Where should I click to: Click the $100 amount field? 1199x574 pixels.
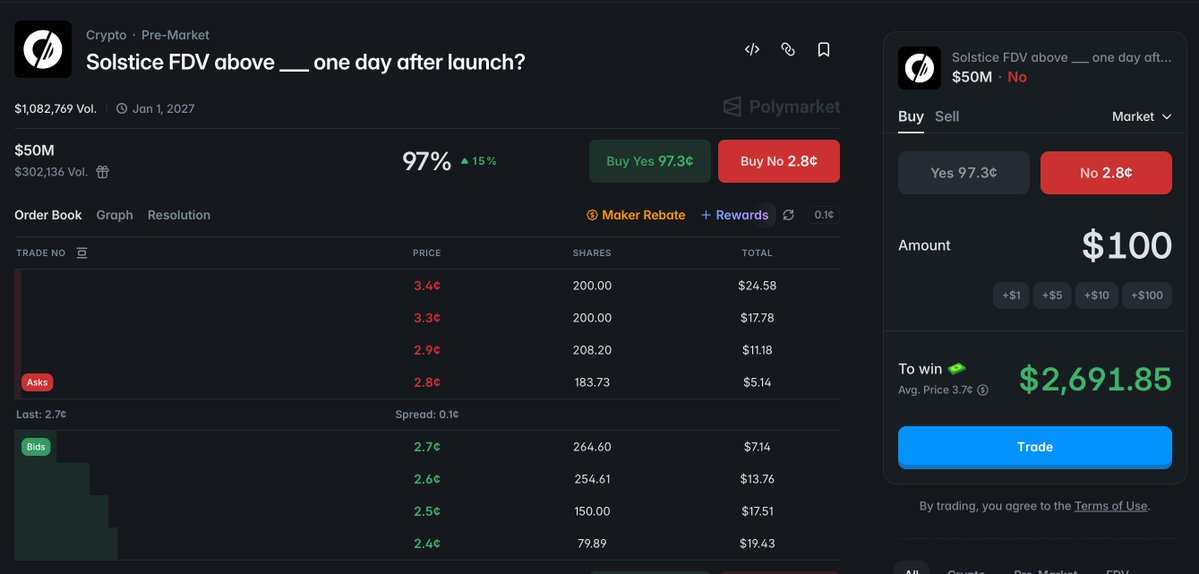coord(1126,246)
